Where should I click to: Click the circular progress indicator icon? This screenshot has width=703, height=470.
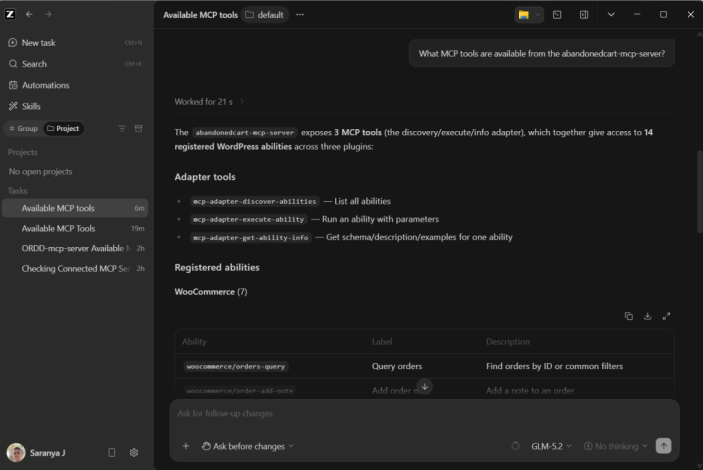[x=515, y=446]
